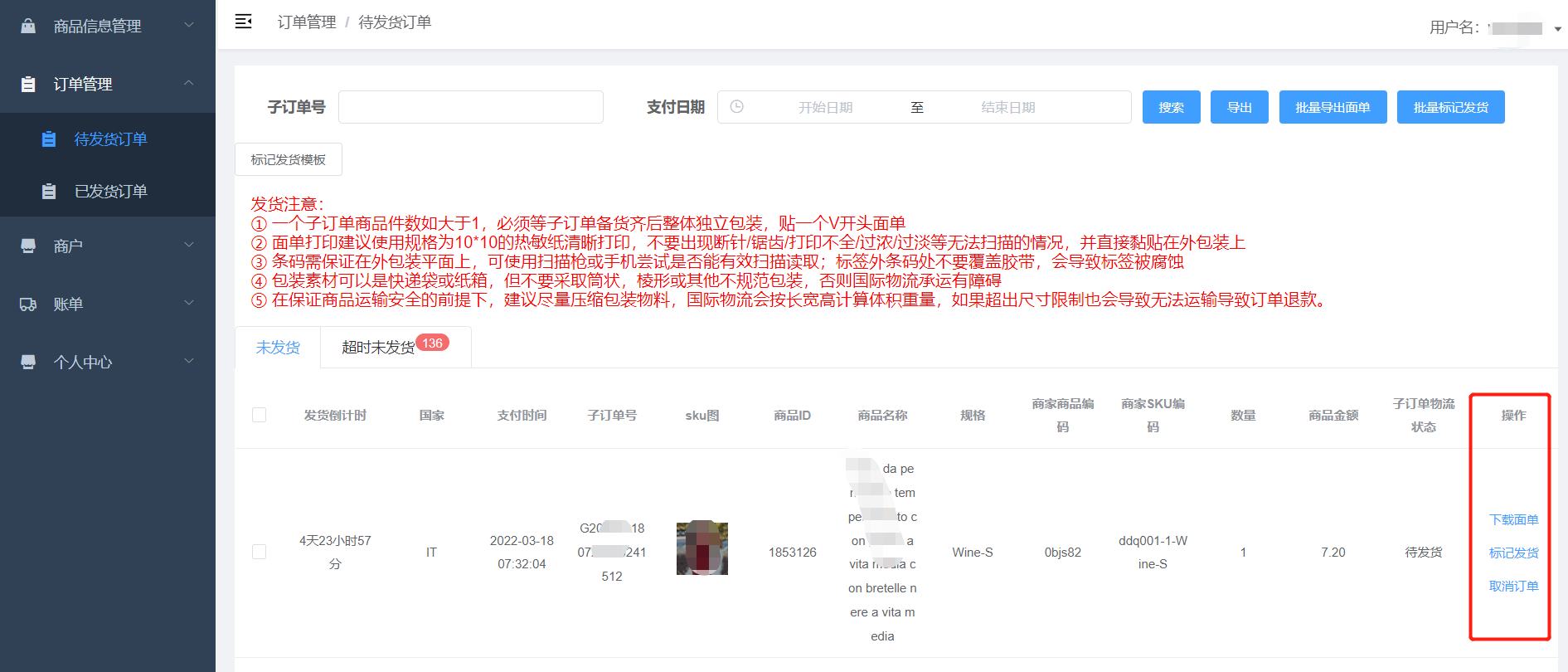Expand the 个人中心 menu chevron

click(189, 361)
